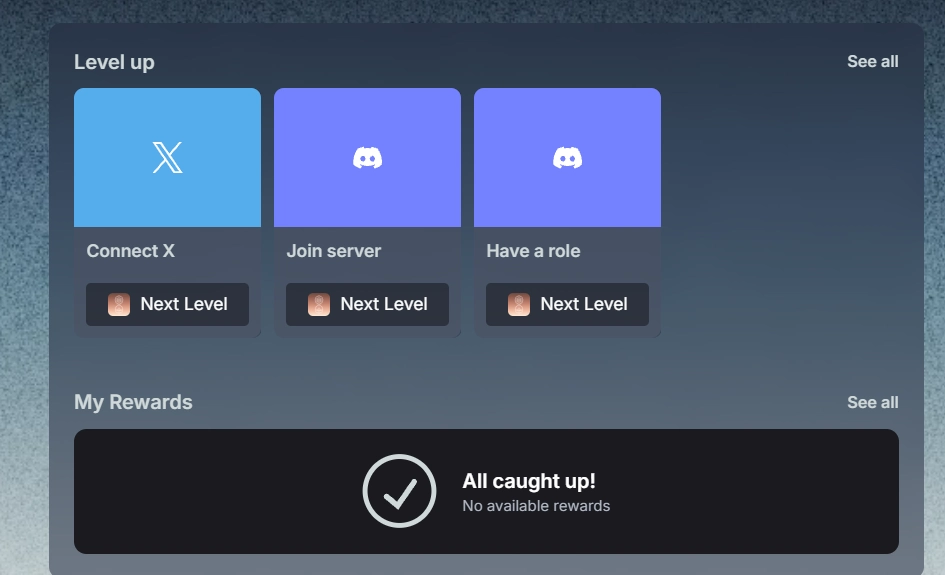
Task: Click the All caught up! message
Action: tap(529, 481)
